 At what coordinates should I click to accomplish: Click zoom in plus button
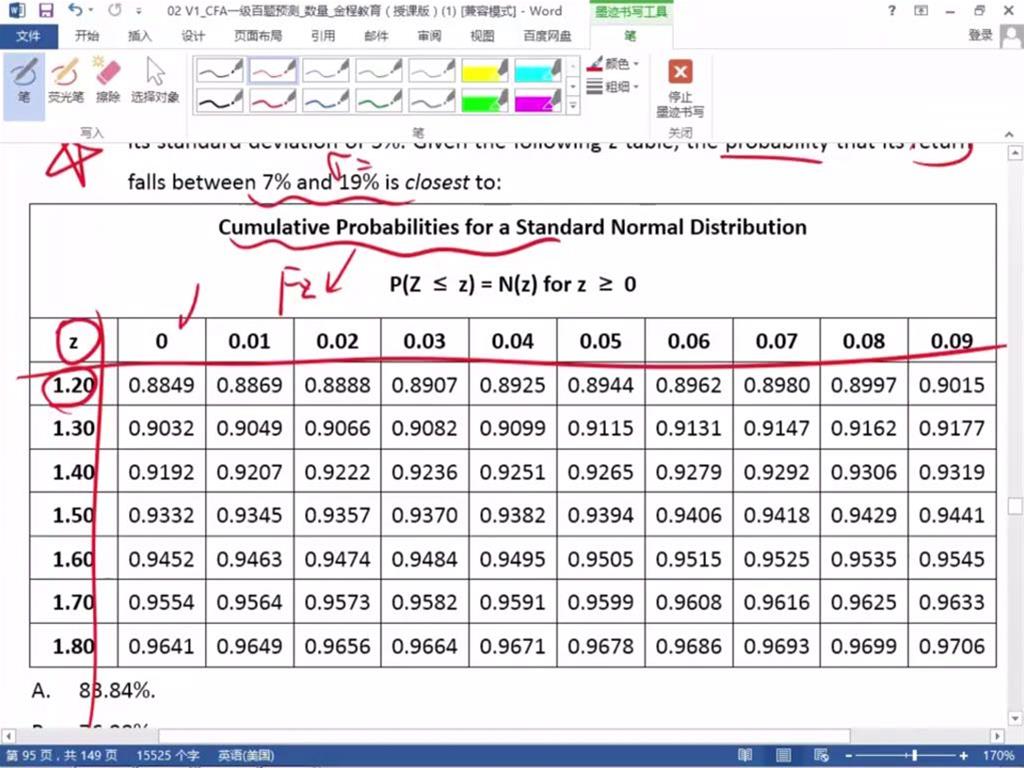point(964,756)
